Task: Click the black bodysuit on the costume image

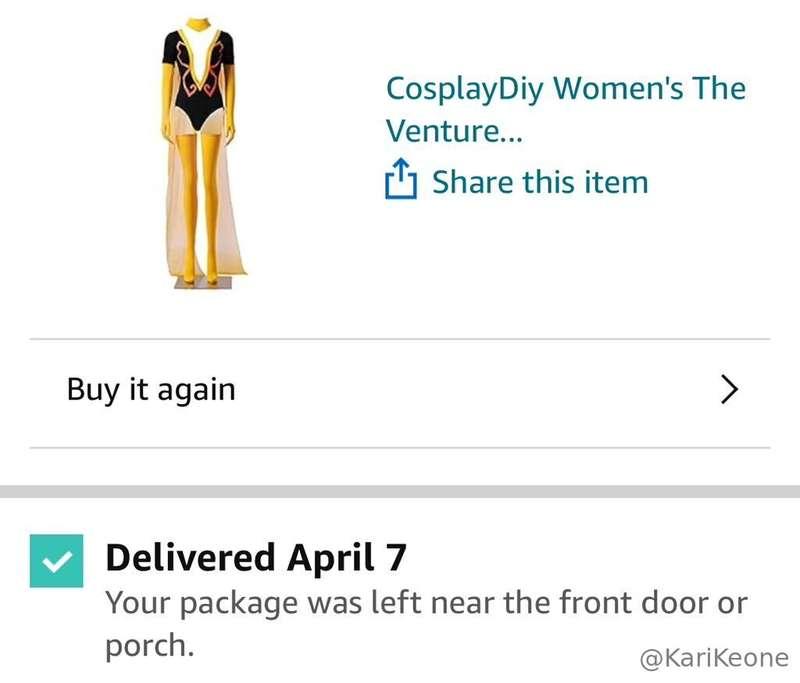Action: [x=198, y=79]
